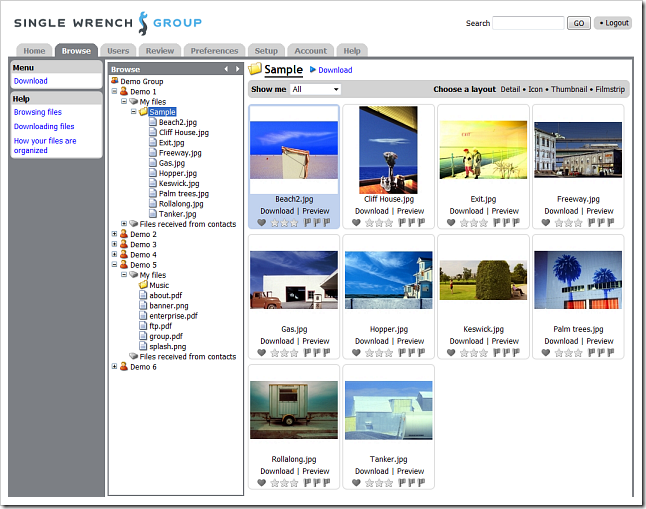Toggle the third rating star under Gas.jpg

pos(294,353)
